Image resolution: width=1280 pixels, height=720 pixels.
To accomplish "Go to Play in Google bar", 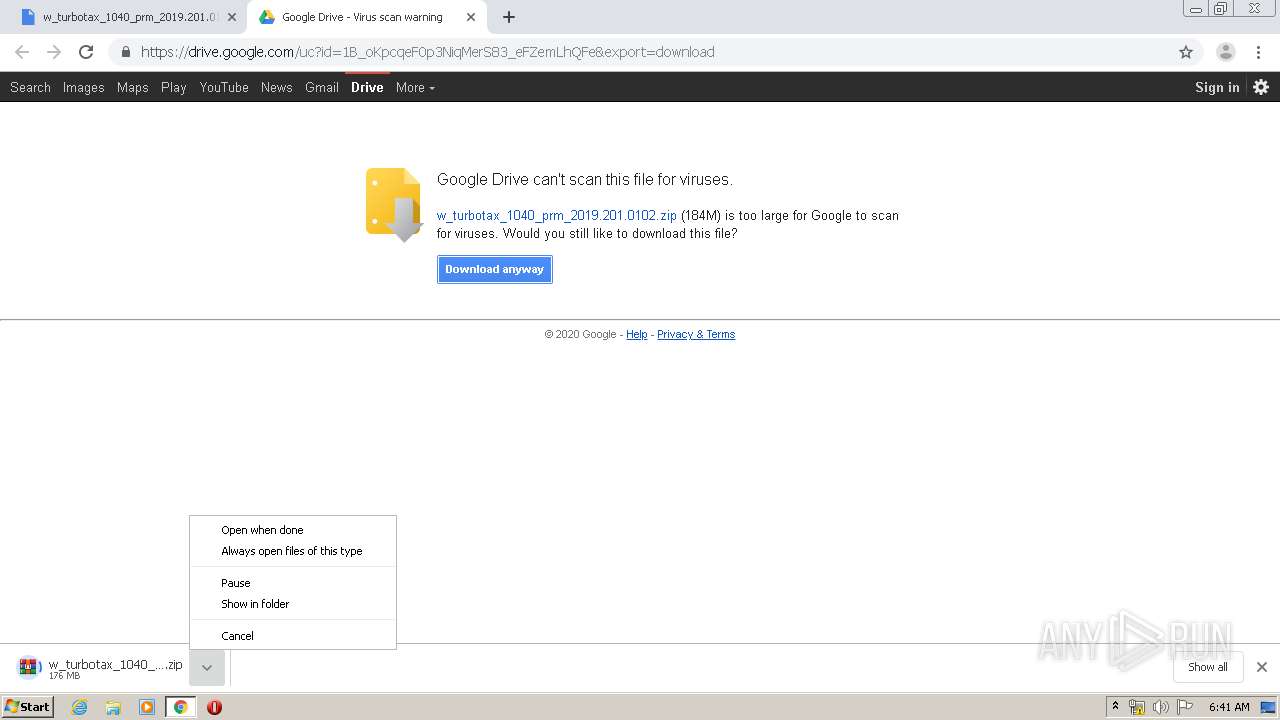I will pos(174,87).
